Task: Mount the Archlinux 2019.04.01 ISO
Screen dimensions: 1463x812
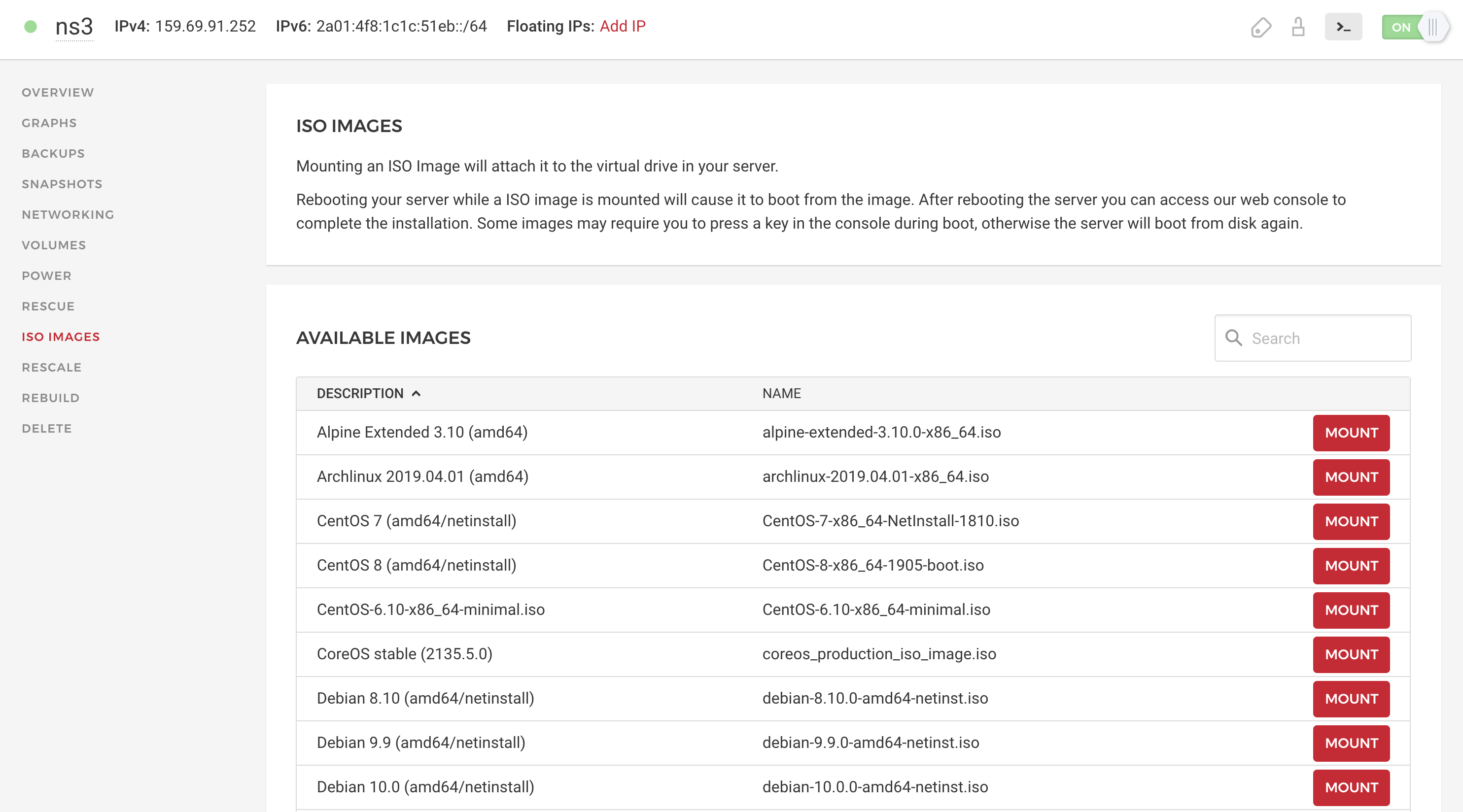Action: click(x=1351, y=477)
